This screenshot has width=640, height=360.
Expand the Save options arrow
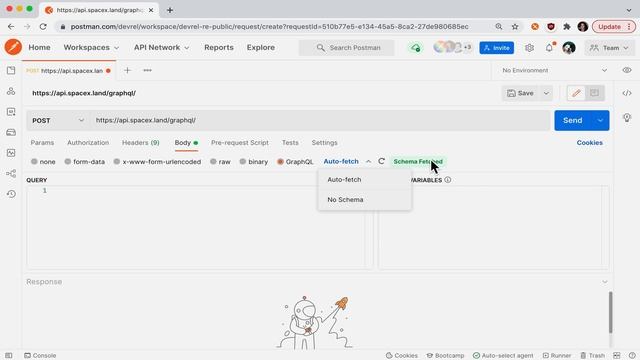pyautogui.click(x=546, y=93)
